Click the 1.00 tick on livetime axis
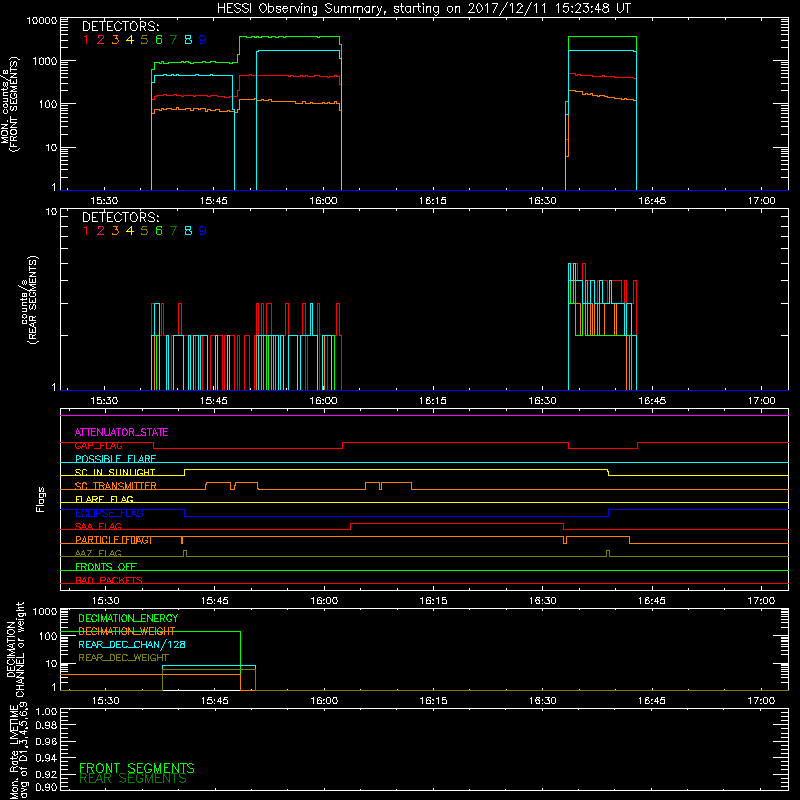The image size is (800, 800). click(46, 712)
